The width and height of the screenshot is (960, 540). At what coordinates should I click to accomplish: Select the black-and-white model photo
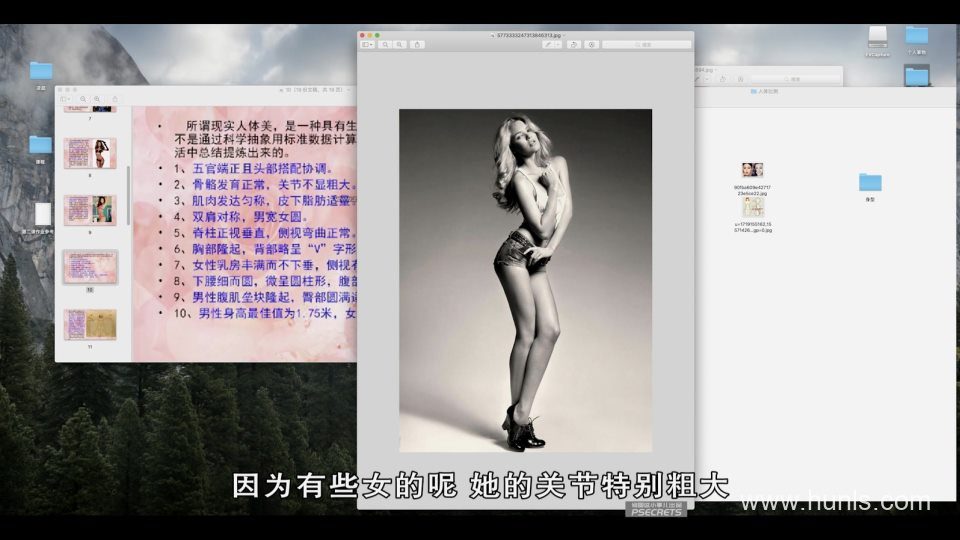pos(525,280)
